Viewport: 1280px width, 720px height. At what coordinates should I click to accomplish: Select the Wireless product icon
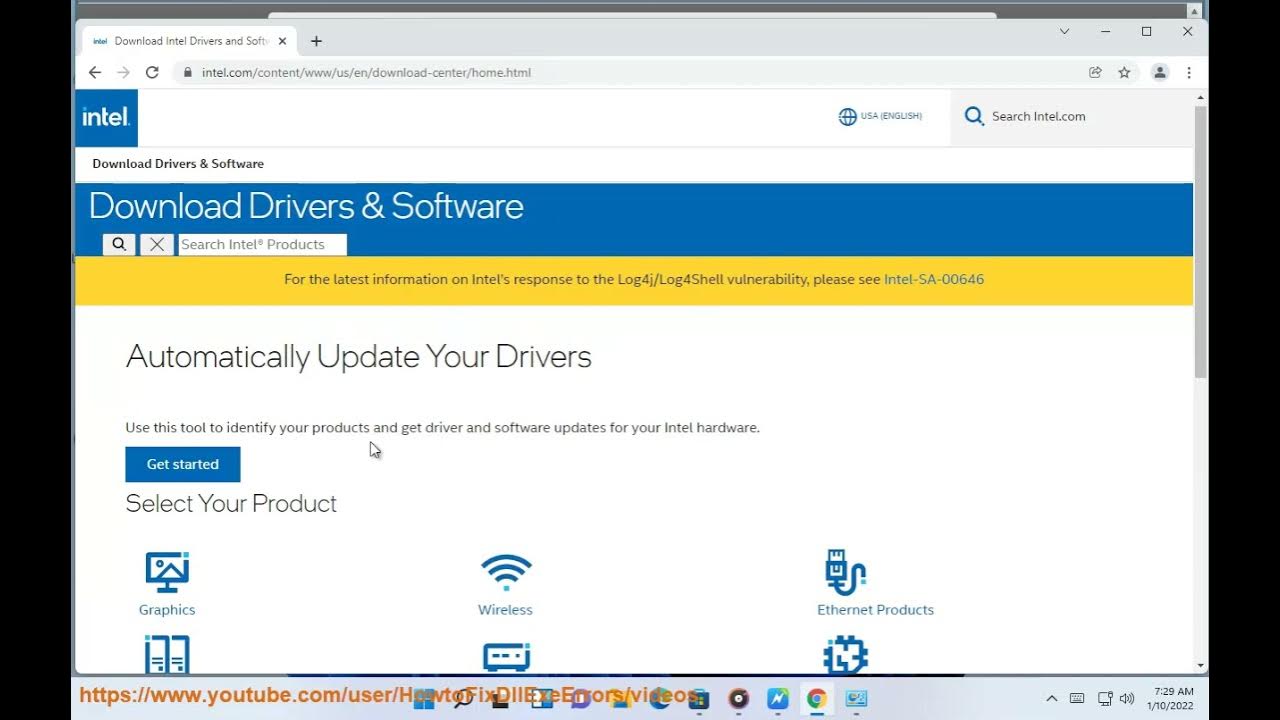point(506,572)
